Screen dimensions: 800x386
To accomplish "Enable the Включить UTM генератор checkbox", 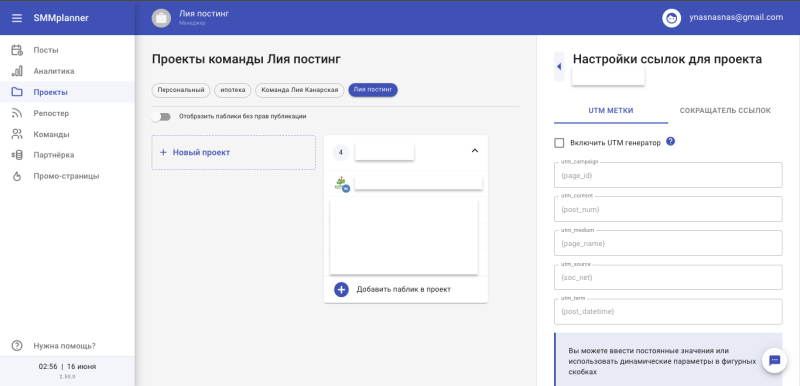I will 559,143.
